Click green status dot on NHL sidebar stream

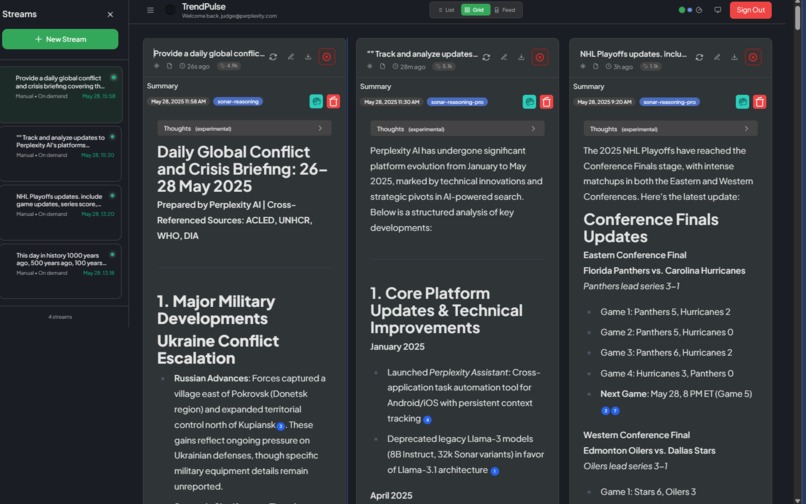coord(113,195)
